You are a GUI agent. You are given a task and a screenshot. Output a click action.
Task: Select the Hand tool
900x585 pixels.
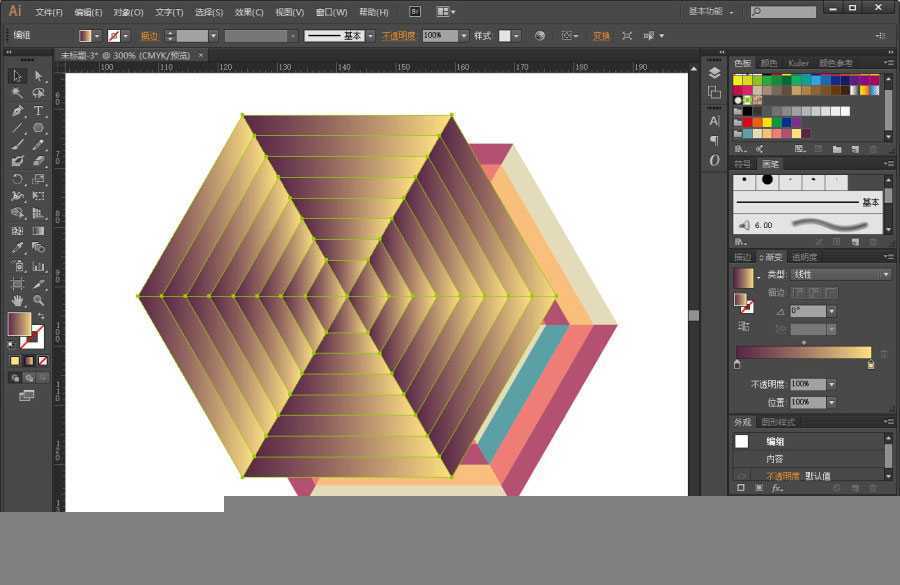[x=17, y=300]
